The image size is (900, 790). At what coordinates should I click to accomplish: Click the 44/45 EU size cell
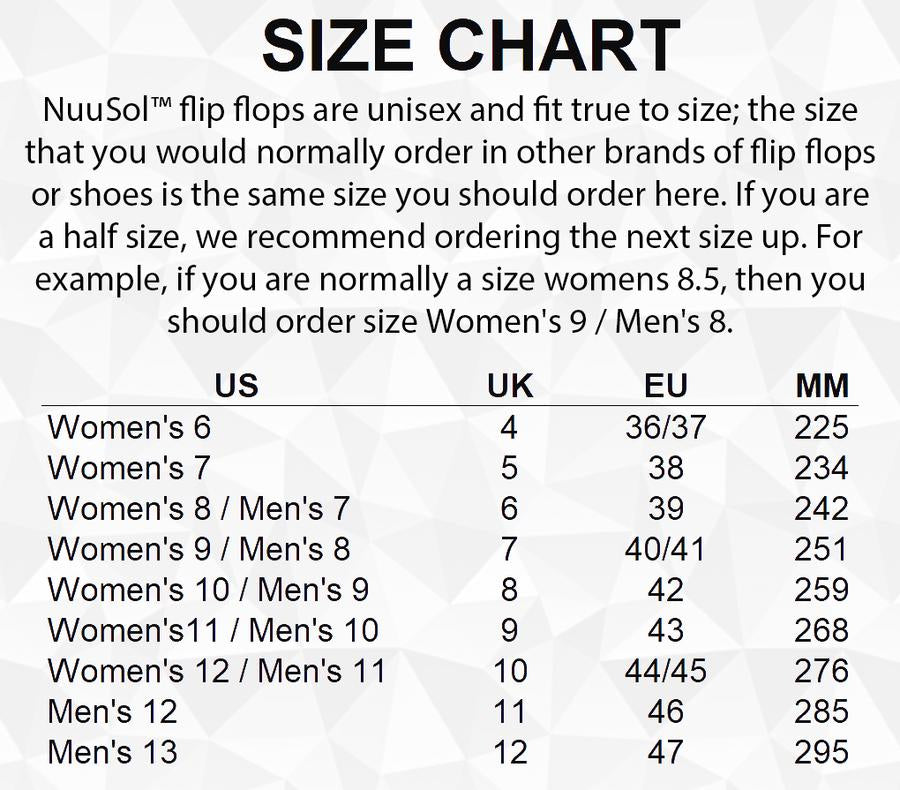pyautogui.click(x=665, y=671)
